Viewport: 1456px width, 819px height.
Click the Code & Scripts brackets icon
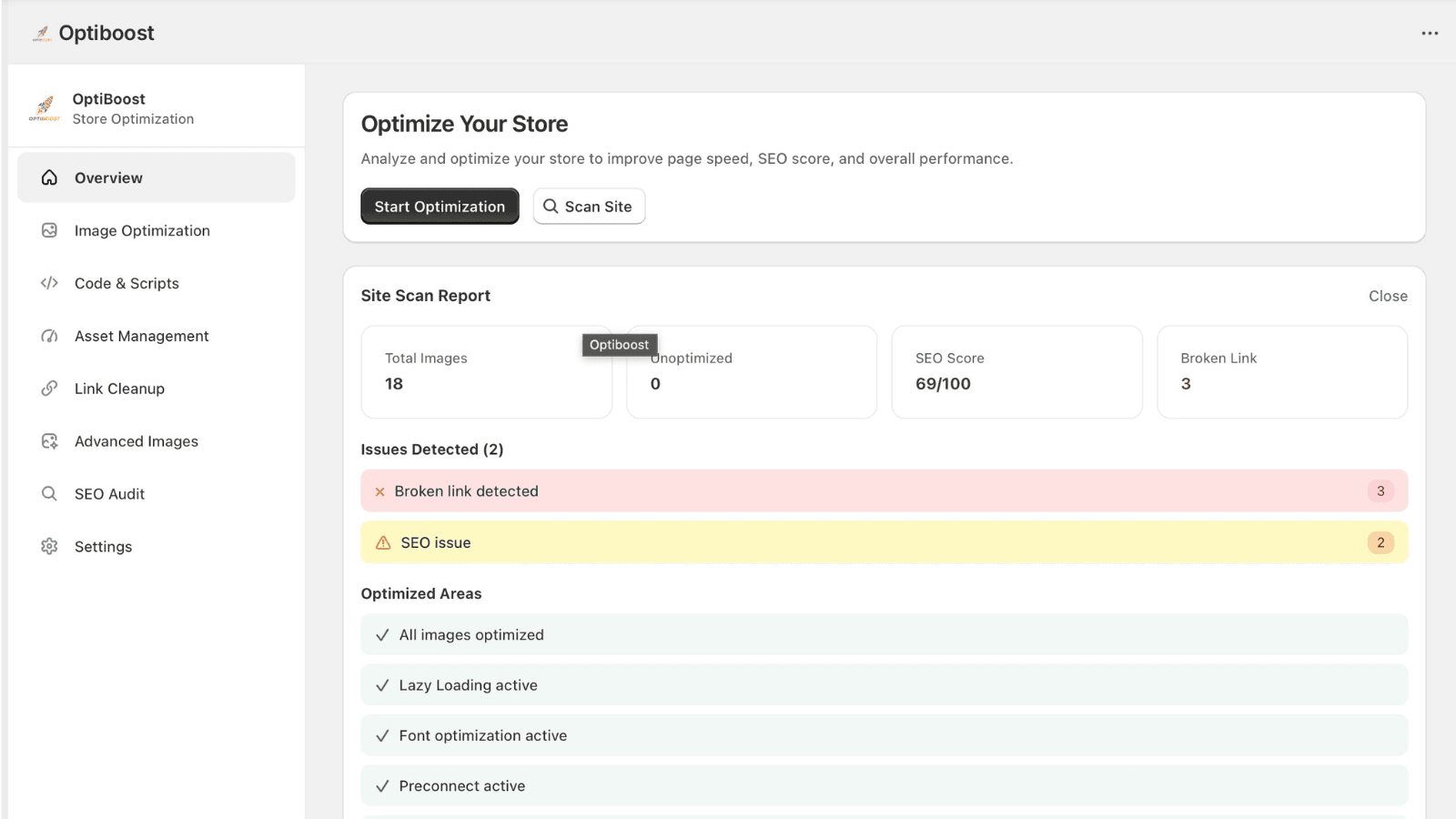49,283
